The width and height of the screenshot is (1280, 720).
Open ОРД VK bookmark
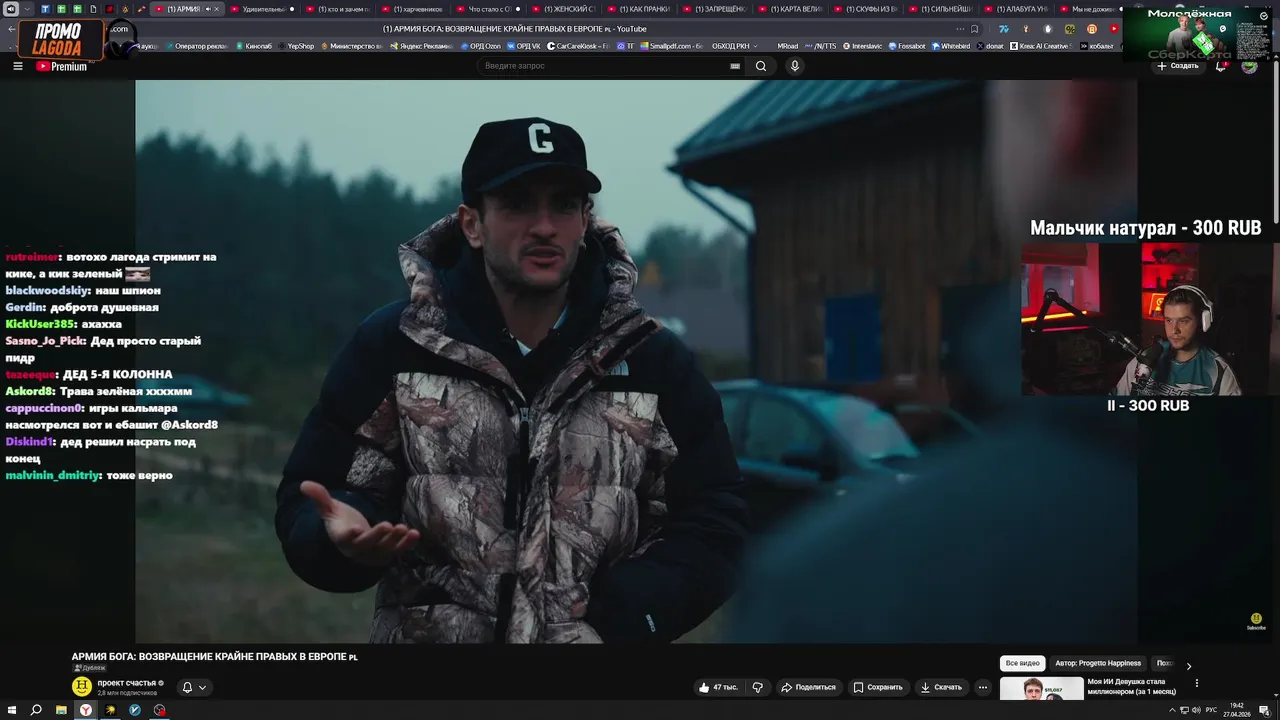(524, 46)
